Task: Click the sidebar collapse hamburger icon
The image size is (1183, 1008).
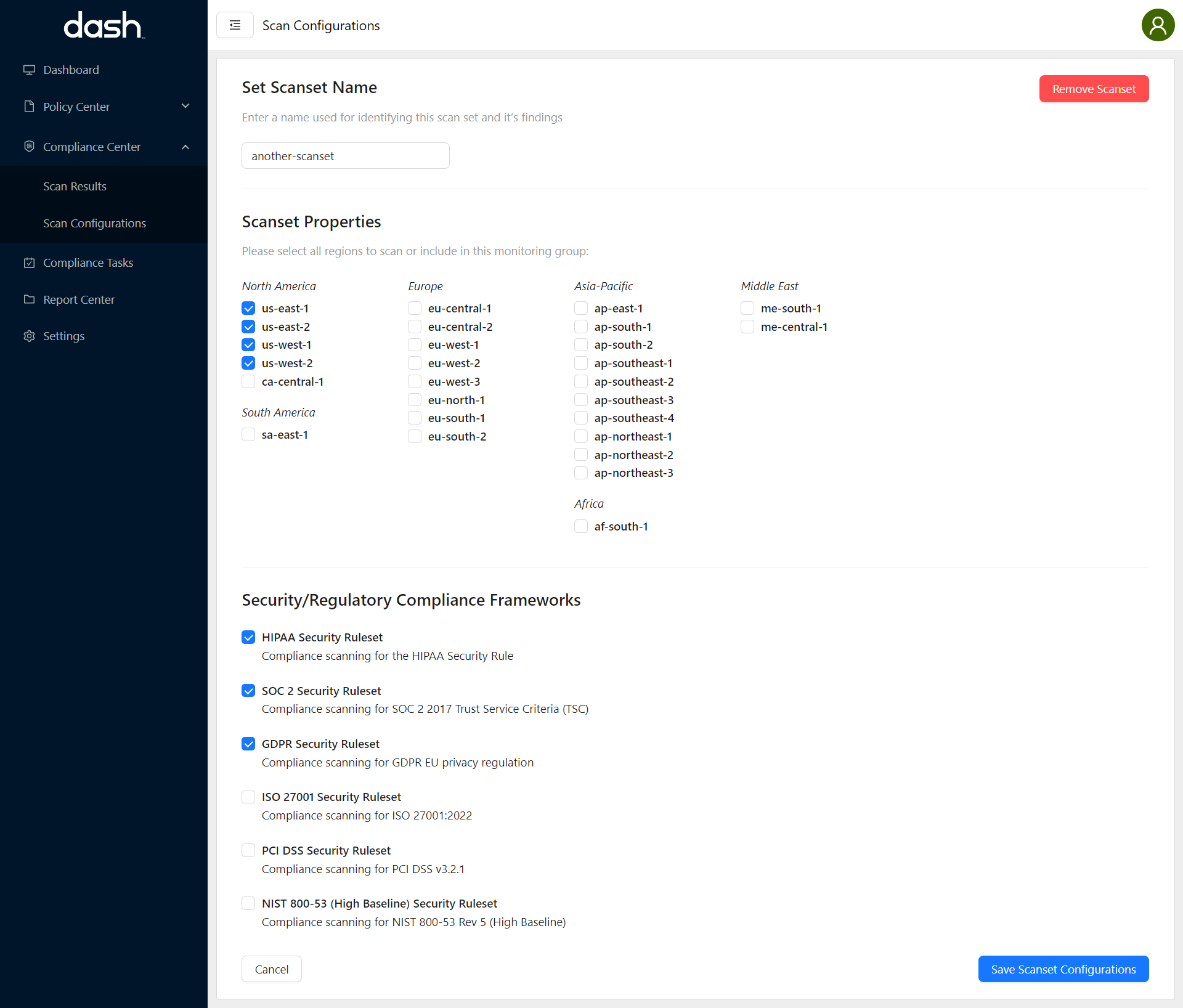Action: pyautogui.click(x=235, y=25)
